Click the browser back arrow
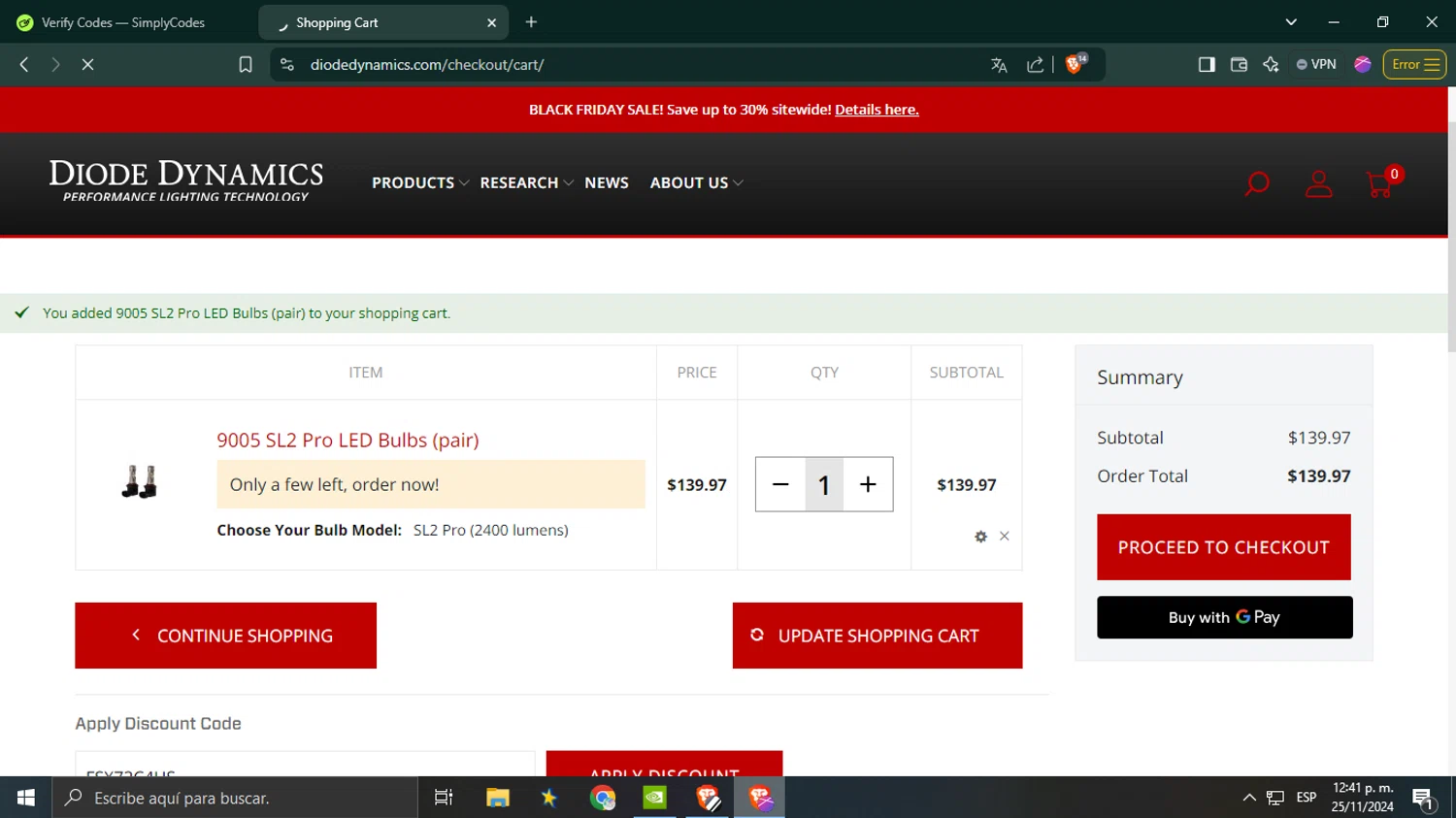 point(24,65)
